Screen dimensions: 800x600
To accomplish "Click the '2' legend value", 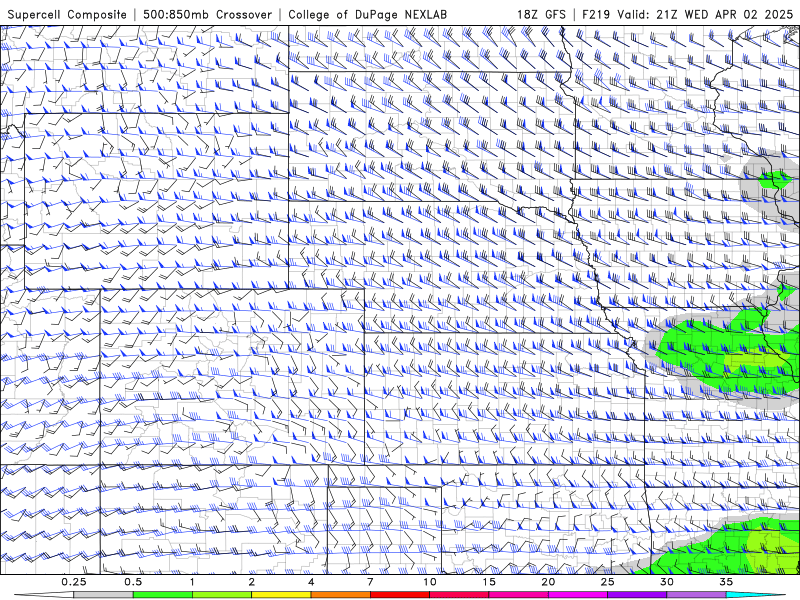I will tap(252, 582).
